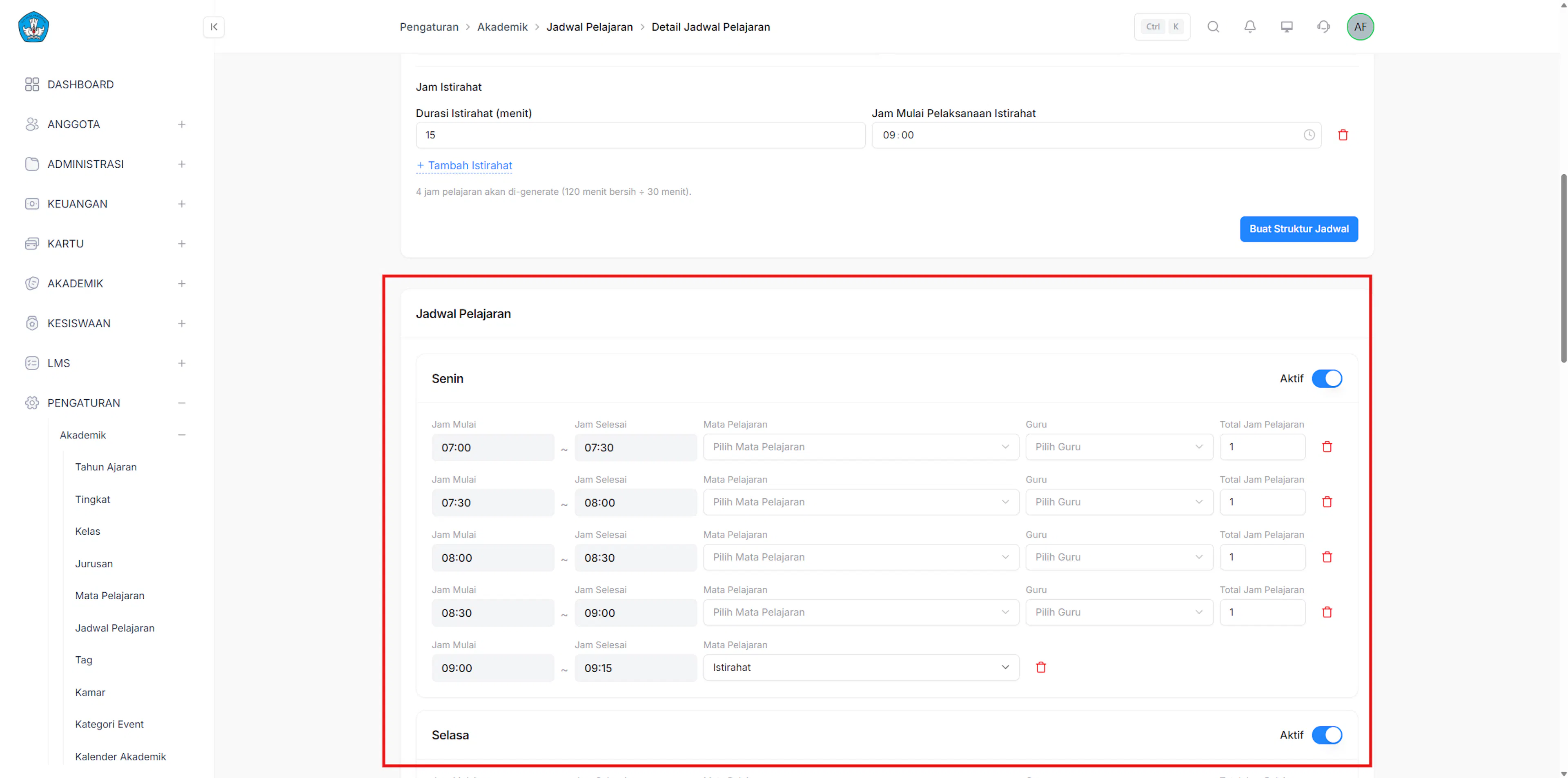This screenshot has width=1568, height=778.
Task: Collapse the Akademik submenu minus sign
Action: [181, 435]
